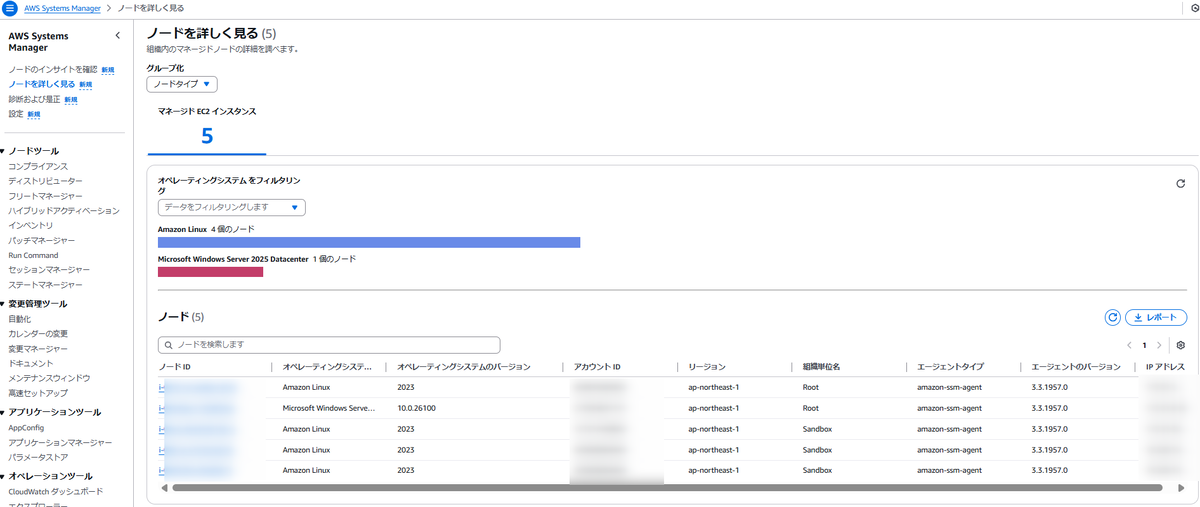Open Run Command in the sidebar

(x=33, y=255)
